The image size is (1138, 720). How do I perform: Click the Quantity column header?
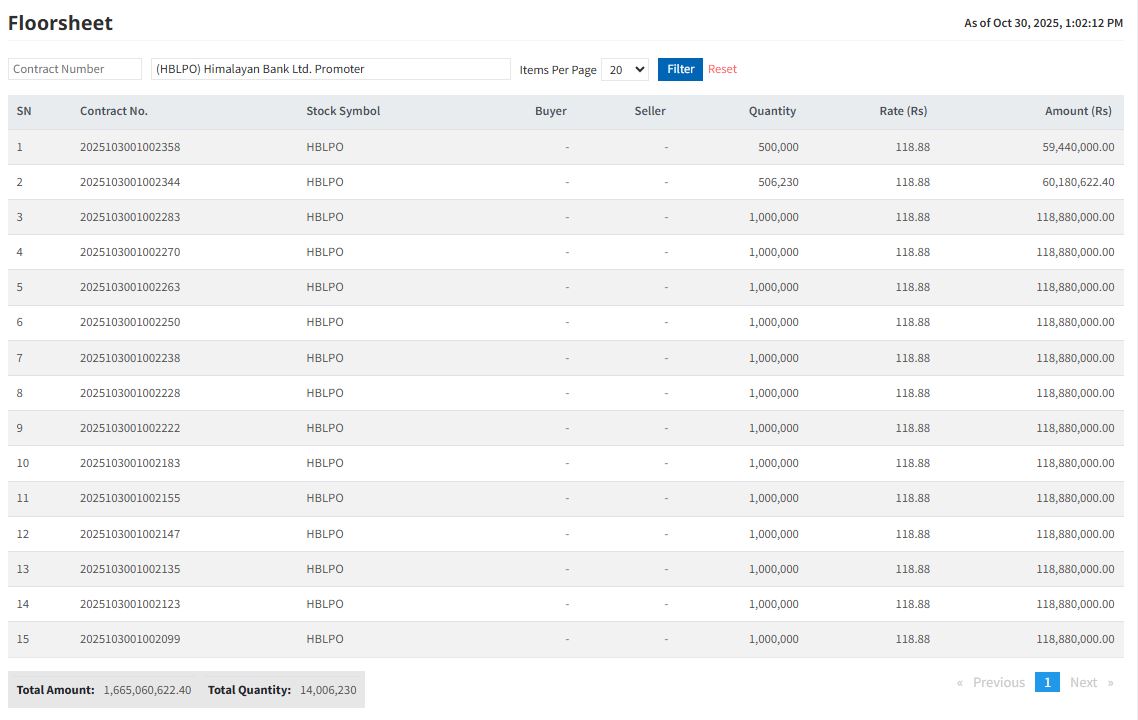tap(772, 111)
